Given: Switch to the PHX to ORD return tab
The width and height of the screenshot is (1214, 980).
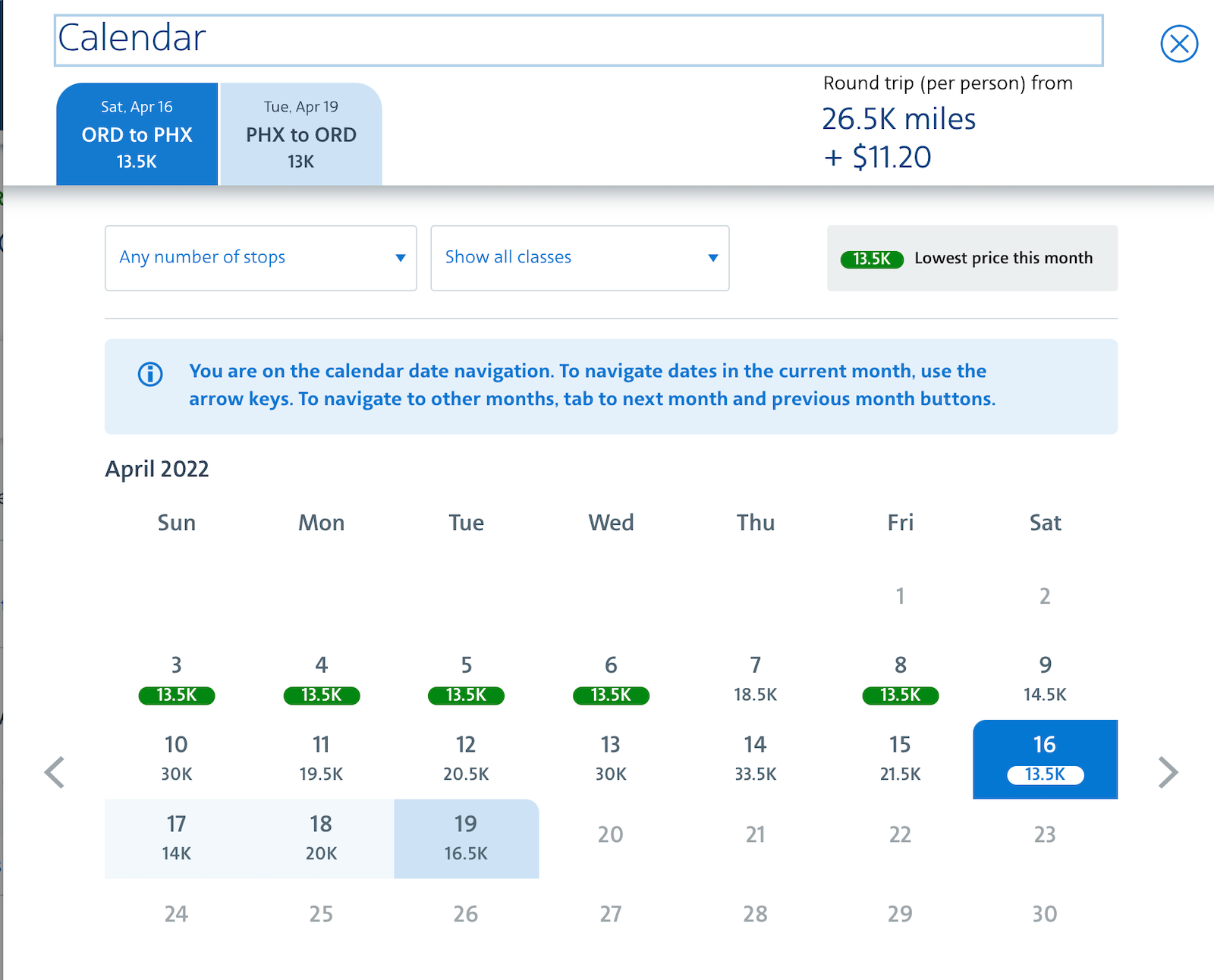Looking at the screenshot, I should (x=300, y=134).
